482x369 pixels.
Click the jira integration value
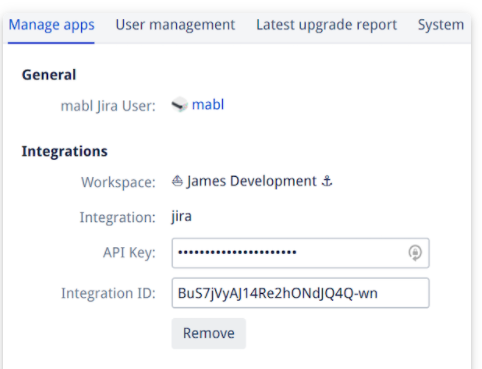(x=182, y=217)
